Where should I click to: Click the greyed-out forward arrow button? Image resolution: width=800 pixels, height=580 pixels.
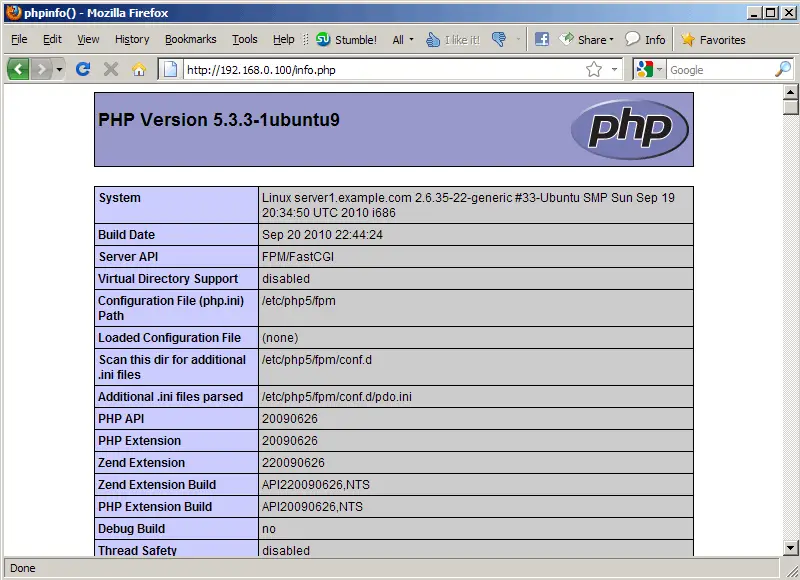click(x=41, y=69)
